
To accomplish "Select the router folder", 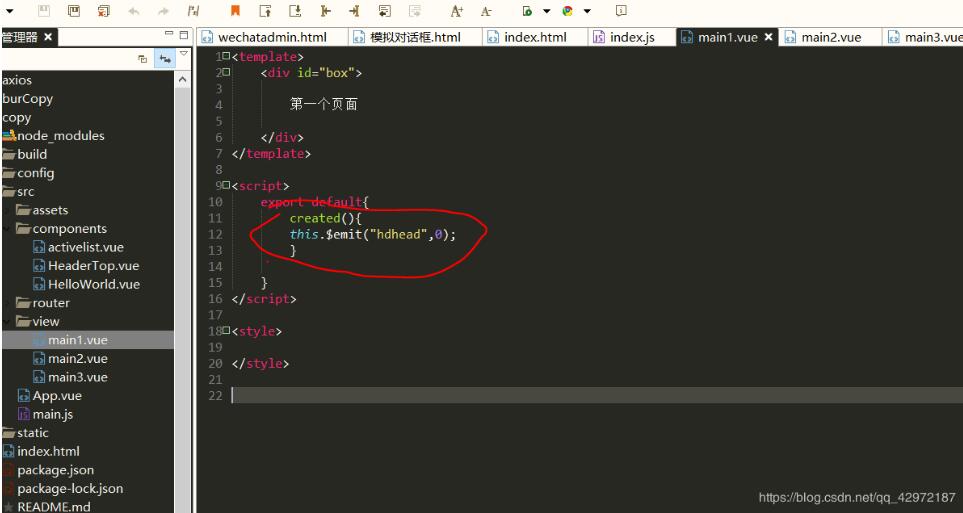I will [x=50, y=303].
